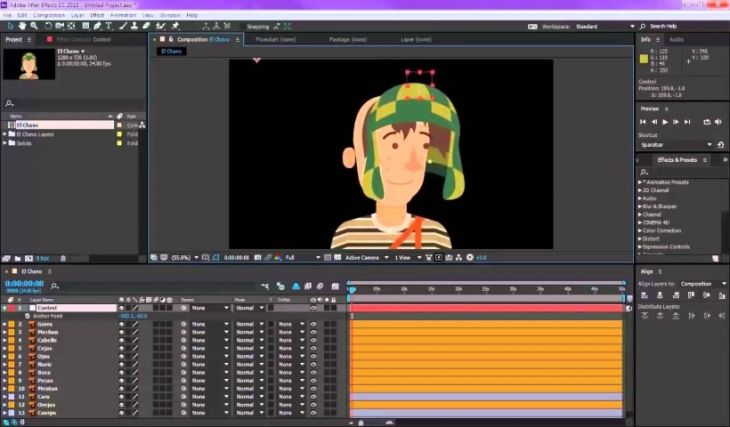Switch to the Audio panel tab
The width and height of the screenshot is (730, 427).
coord(677,40)
